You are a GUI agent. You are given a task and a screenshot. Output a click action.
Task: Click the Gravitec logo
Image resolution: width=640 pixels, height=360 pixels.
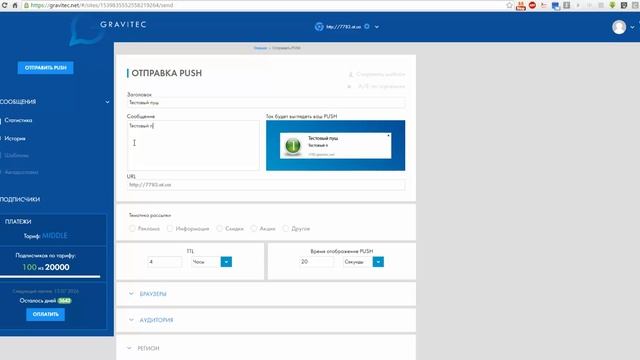(123, 24)
